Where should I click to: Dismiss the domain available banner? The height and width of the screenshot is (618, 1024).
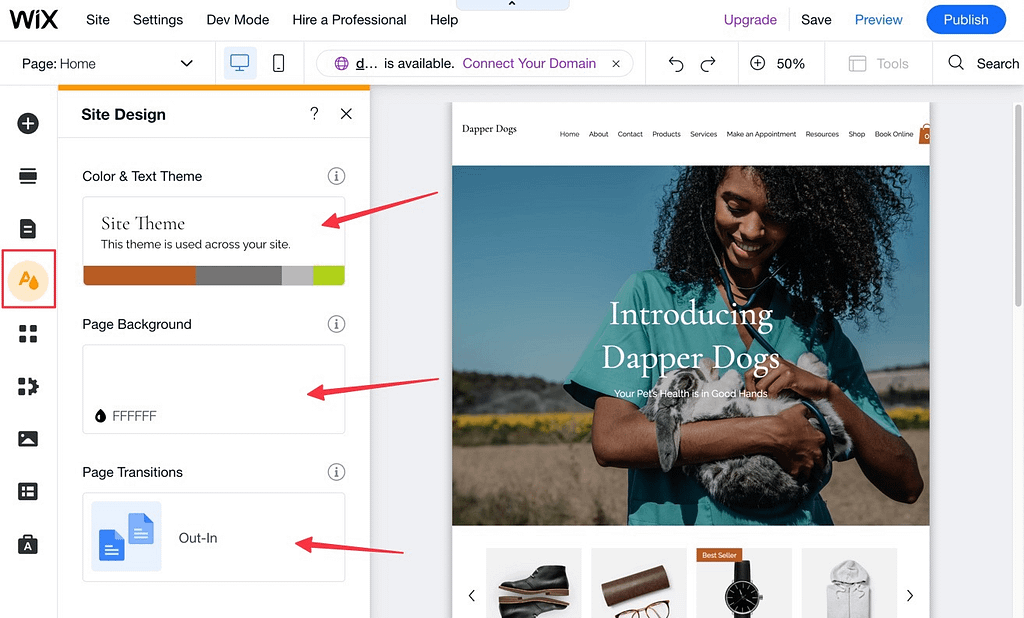(616, 64)
